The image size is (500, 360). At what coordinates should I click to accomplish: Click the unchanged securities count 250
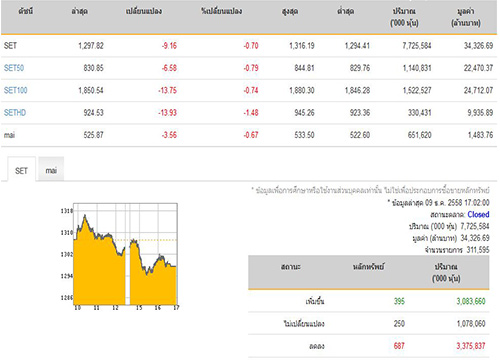(399, 324)
